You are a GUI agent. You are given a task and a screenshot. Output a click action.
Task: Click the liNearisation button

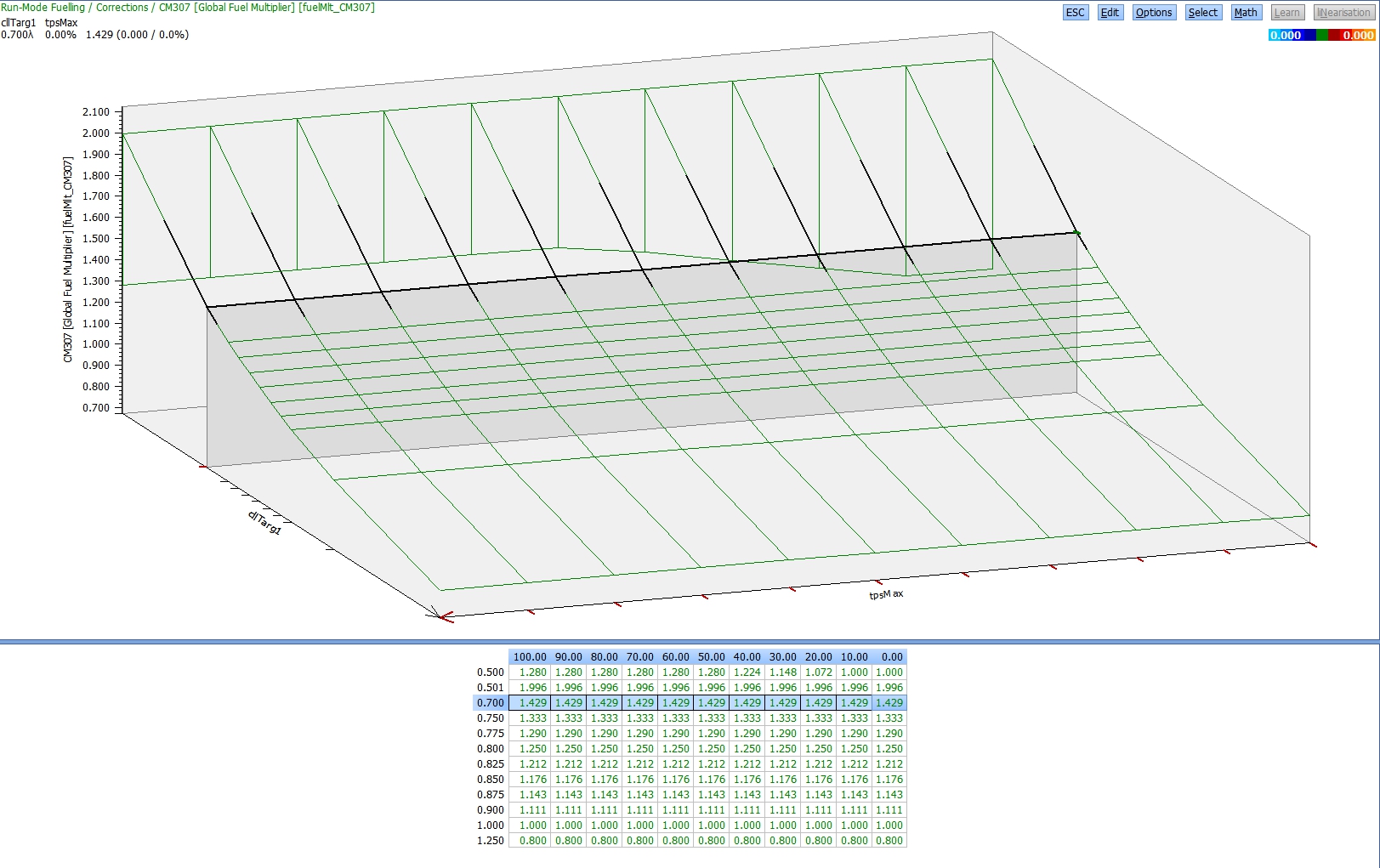pyautogui.click(x=1343, y=13)
